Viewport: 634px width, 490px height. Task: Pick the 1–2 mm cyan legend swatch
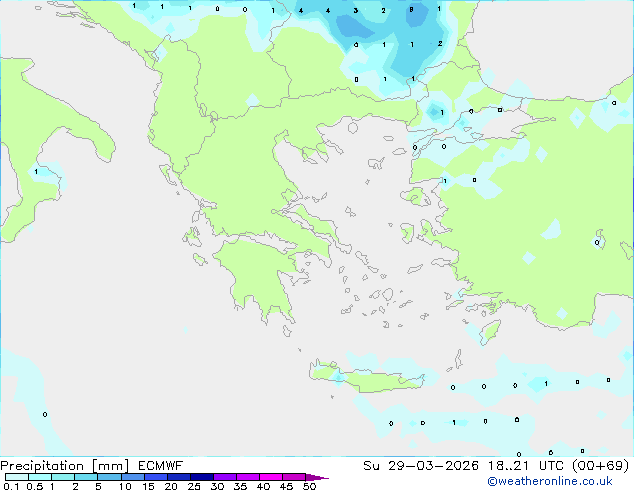[x=63, y=477]
